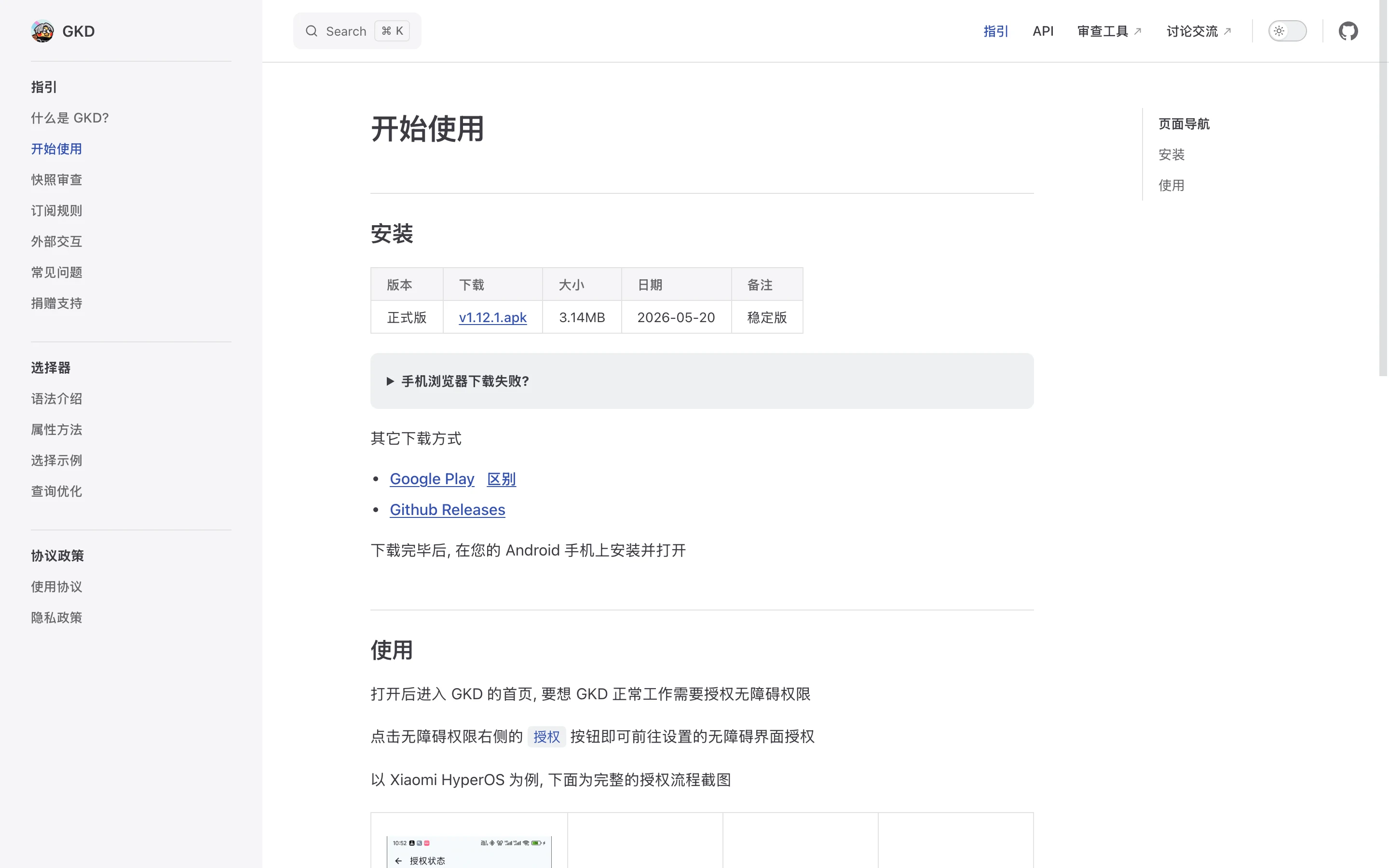Open API in top navigation

pos(1042,31)
